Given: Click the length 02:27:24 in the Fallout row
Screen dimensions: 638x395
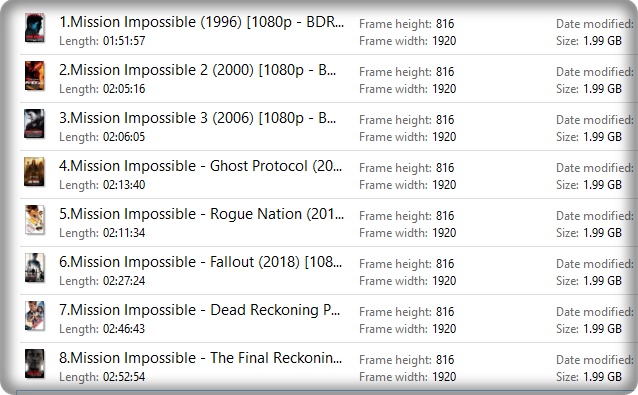Looking at the screenshot, I should [124, 281].
